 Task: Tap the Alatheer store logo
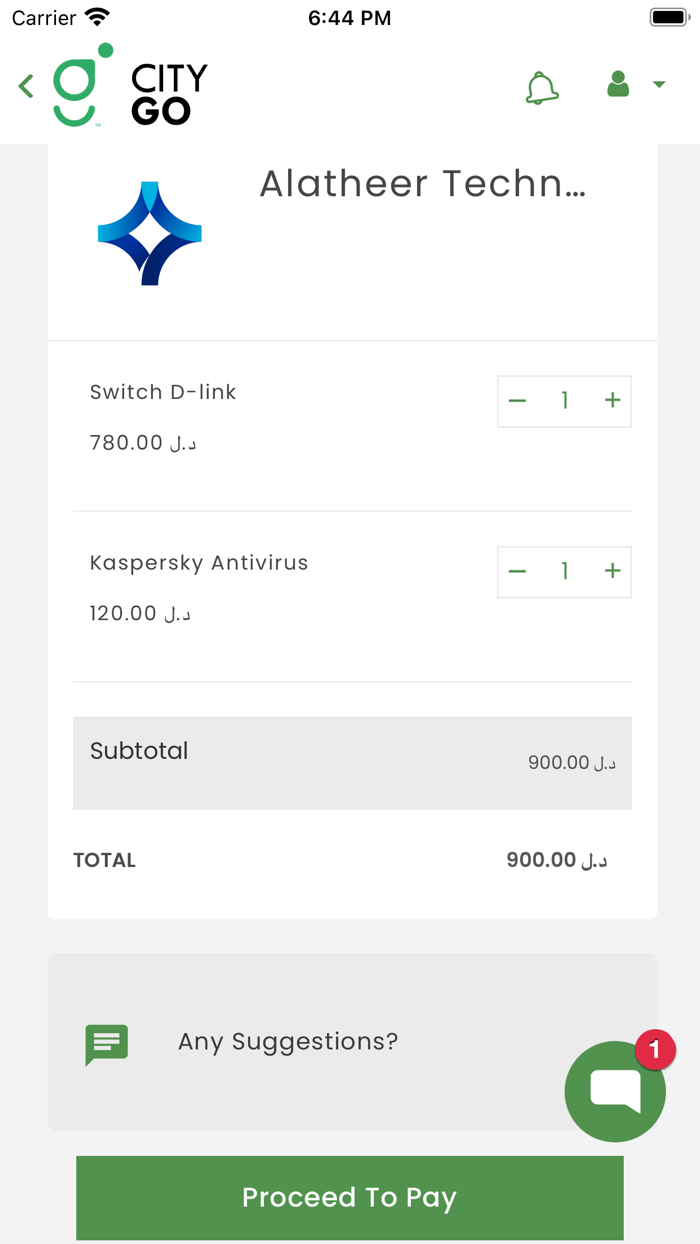pyautogui.click(x=150, y=234)
